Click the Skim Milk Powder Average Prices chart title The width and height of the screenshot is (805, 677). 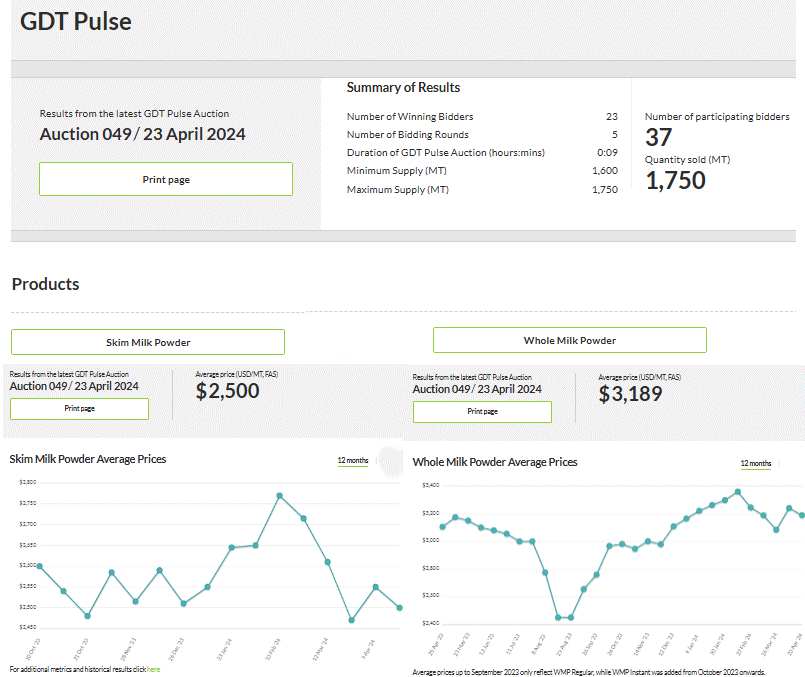(88, 459)
